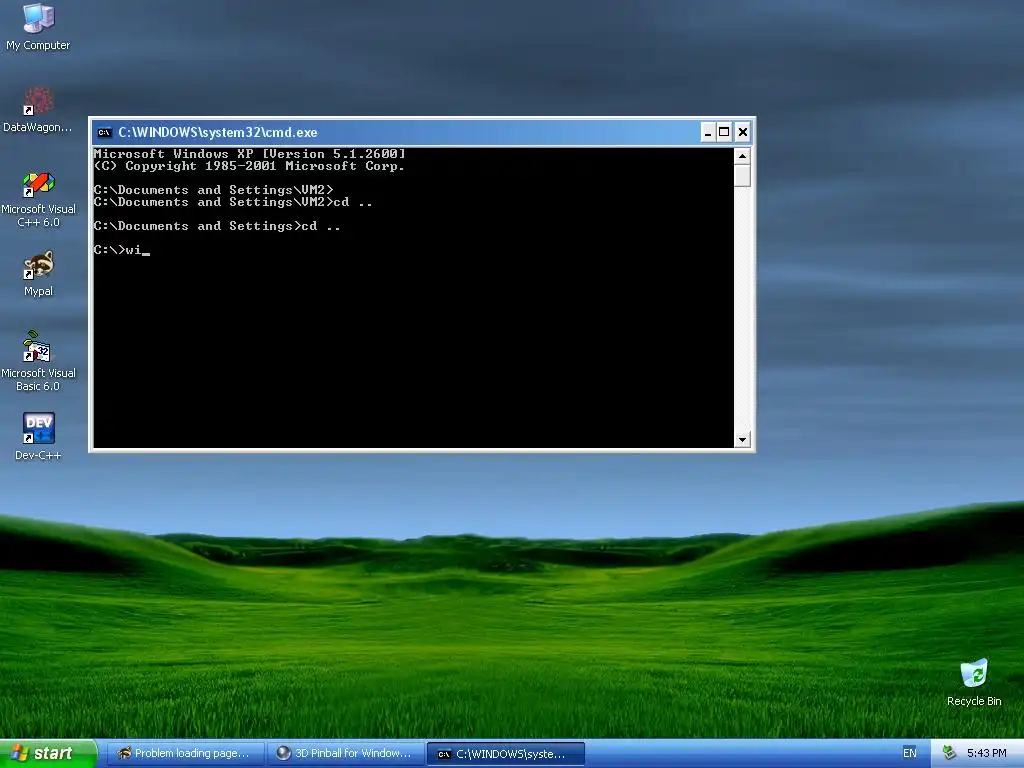Viewport: 1024px width, 768px height.
Task: Click the system tray network icon
Action: tap(950, 753)
